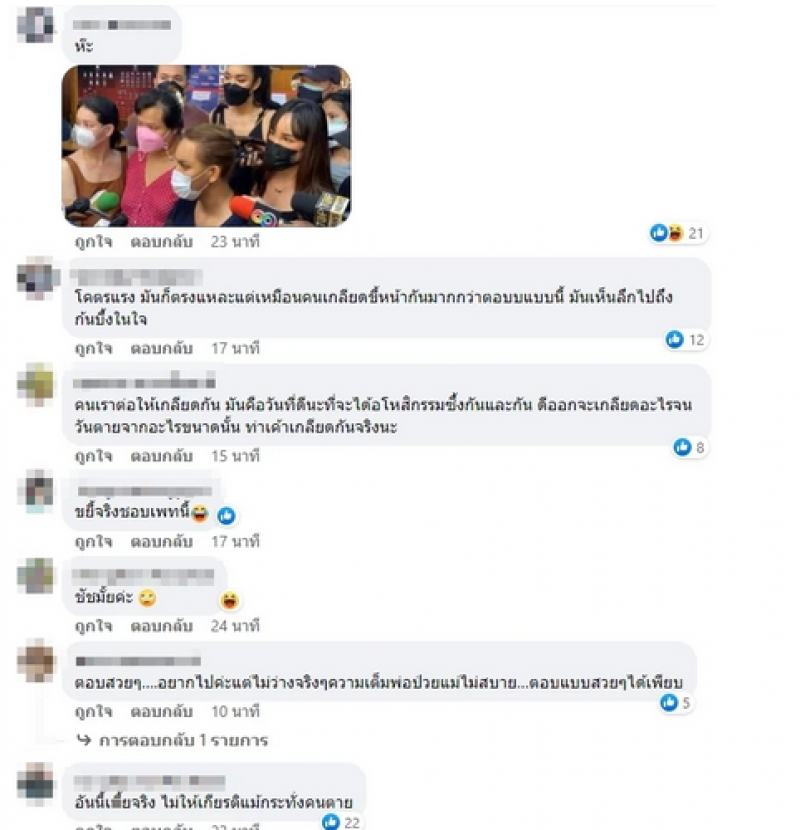Click ตอบกลับ under the photo comment

161,242
